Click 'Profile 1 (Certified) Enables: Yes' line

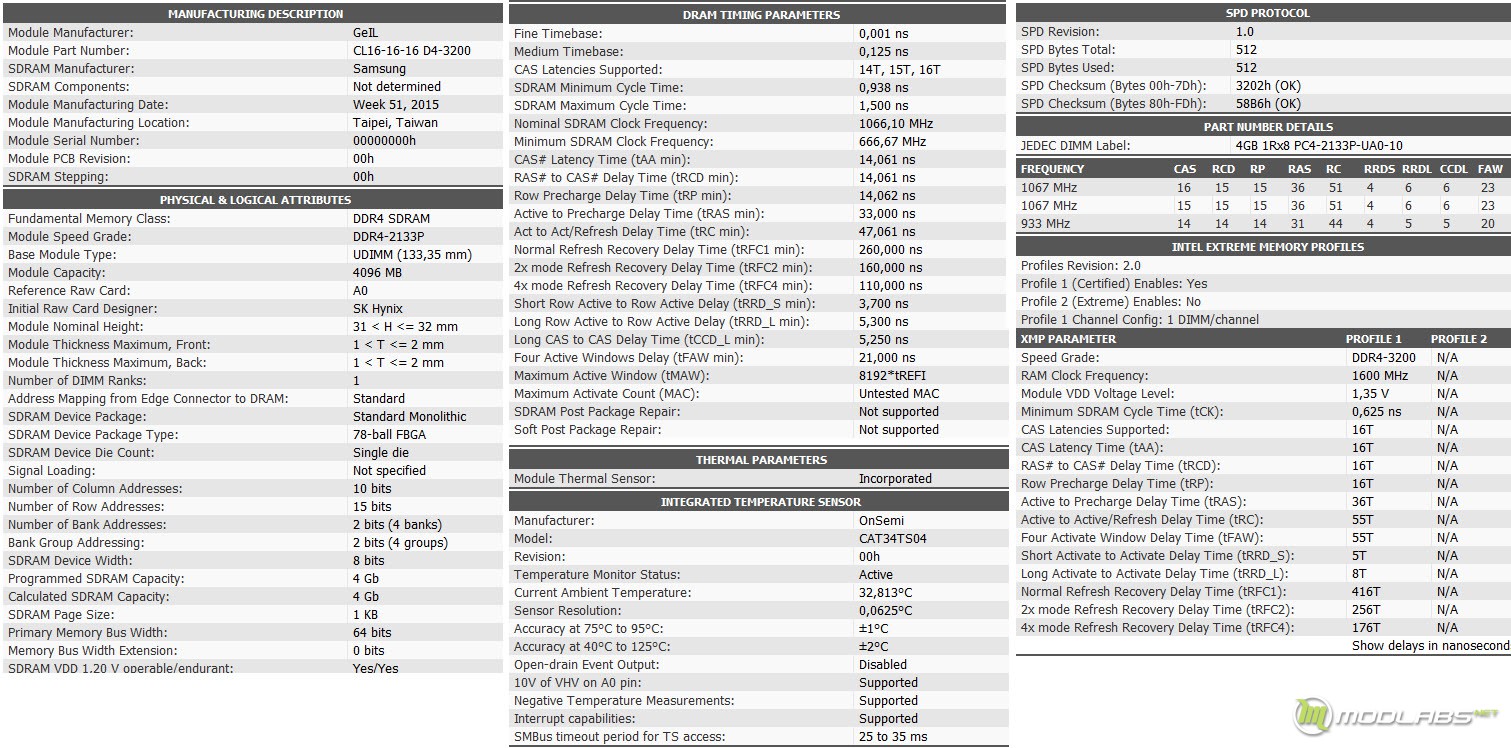1114,284
